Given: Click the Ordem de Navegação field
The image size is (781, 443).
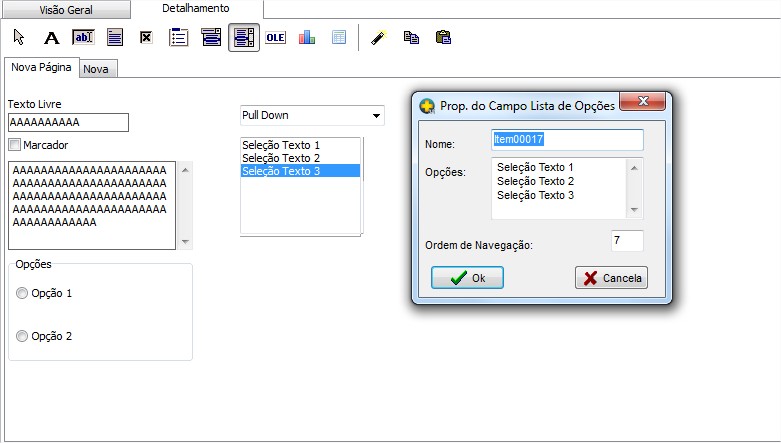Looking at the screenshot, I should point(627,241).
